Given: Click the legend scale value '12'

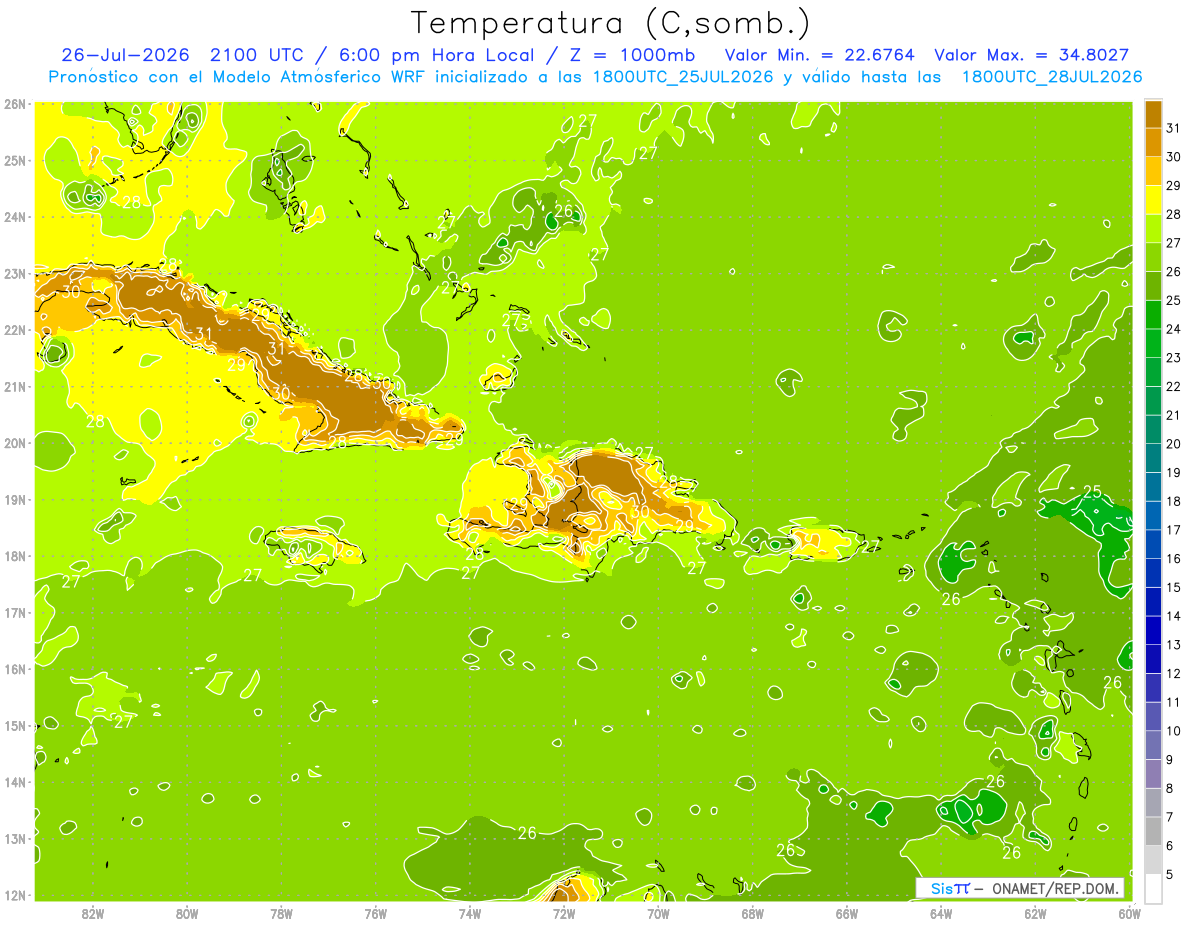Looking at the screenshot, I should [x=1174, y=674].
